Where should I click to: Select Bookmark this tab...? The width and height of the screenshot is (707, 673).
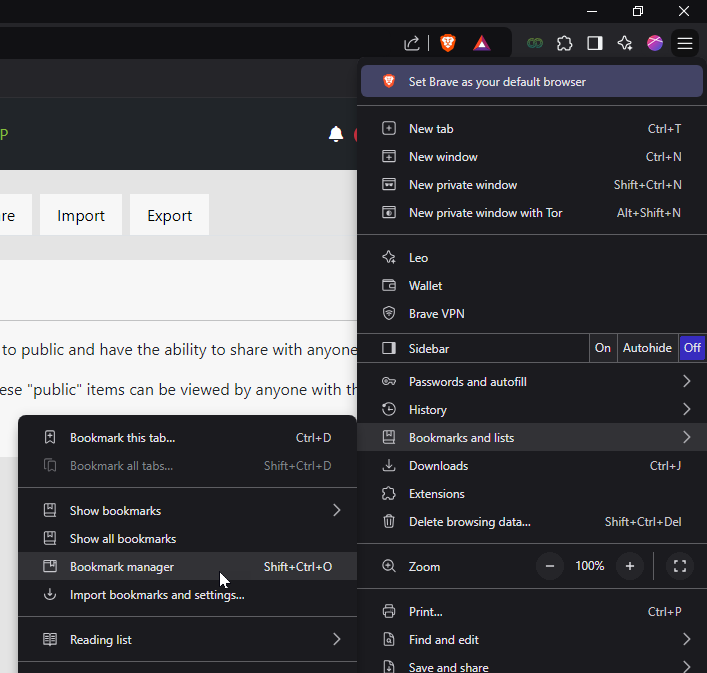tap(188, 438)
